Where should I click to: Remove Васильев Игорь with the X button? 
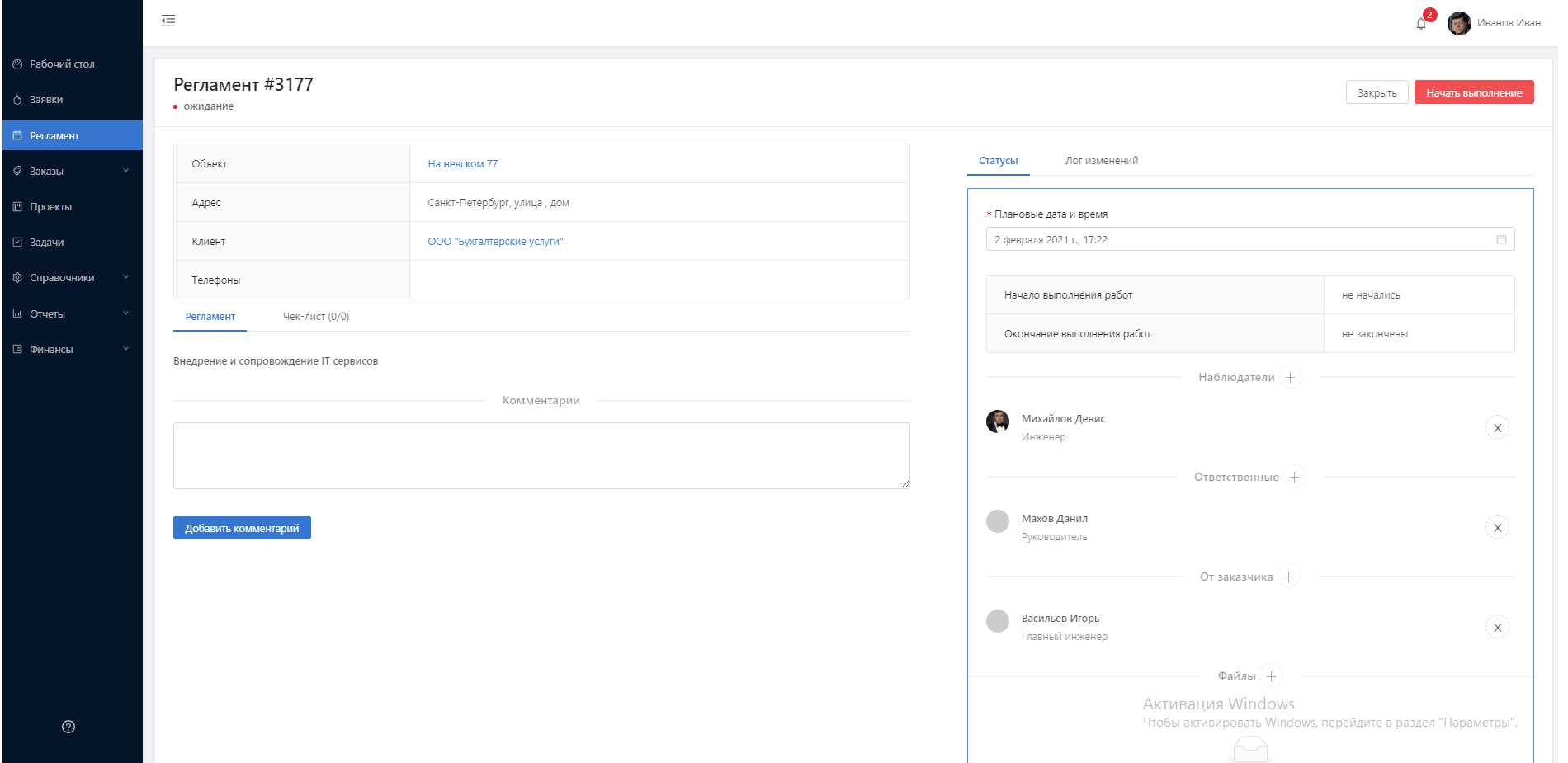click(1497, 628)
